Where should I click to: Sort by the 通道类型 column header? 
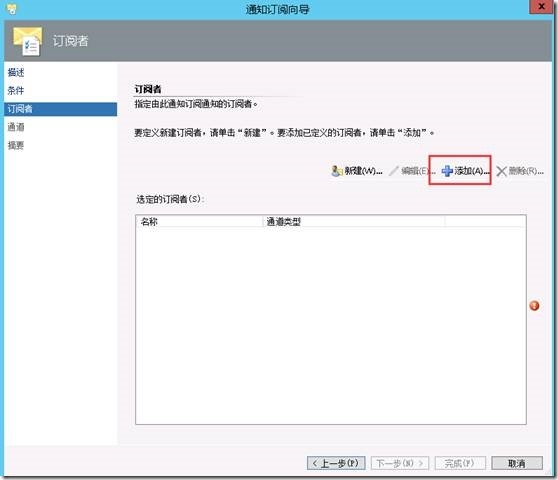point(354,222)
